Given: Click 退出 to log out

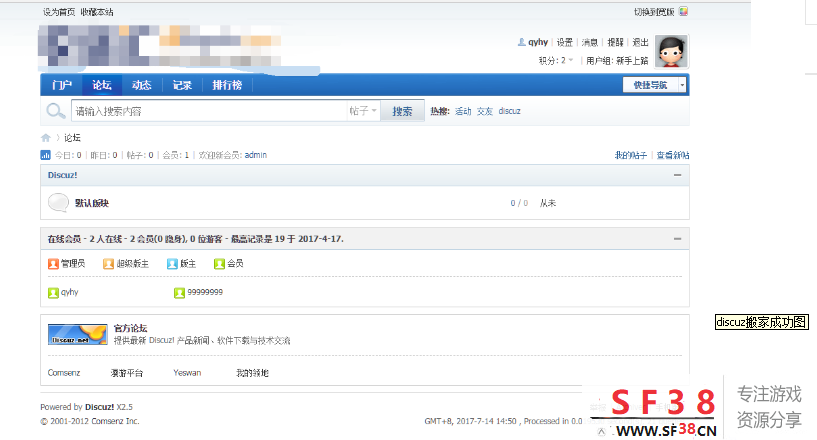Looking at the screenshot, I should [640, 42].
